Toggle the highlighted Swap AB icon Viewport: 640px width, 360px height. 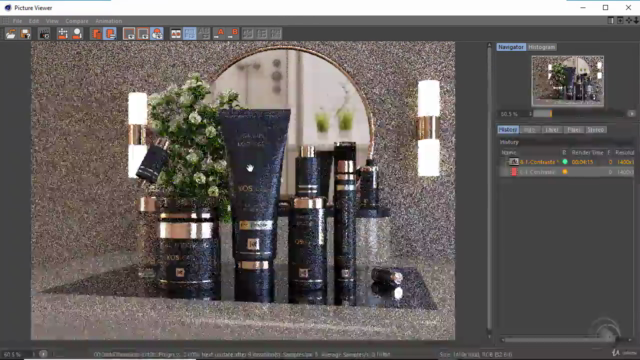[x=190, y=34]
